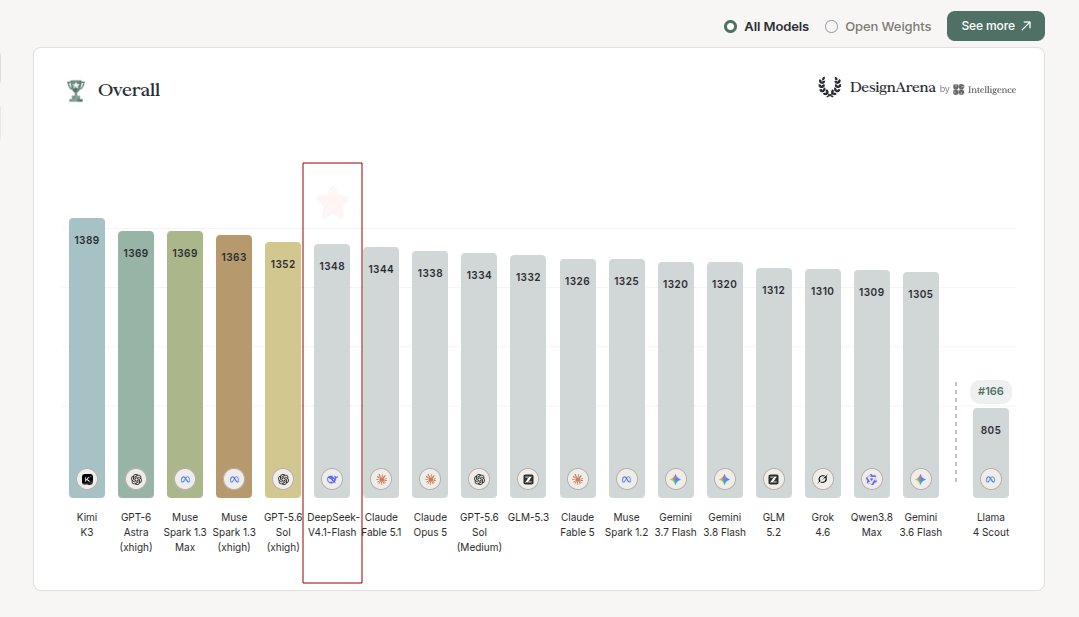
Task: Click the GPT-5.6 Sol (xhigh) yellow bar
Action: [x=283, y=370]
